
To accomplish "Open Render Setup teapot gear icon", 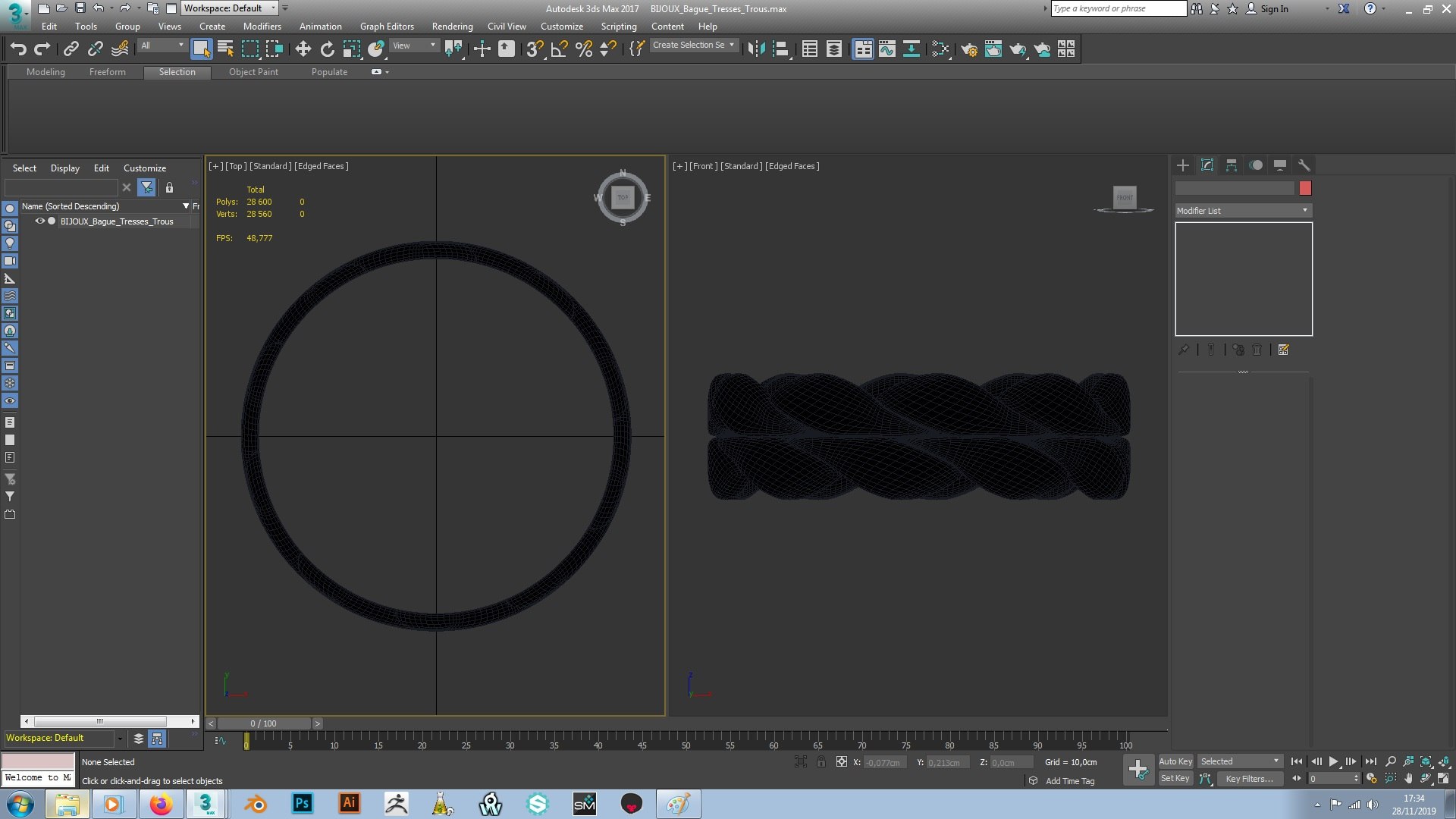I will pos(968,49).
